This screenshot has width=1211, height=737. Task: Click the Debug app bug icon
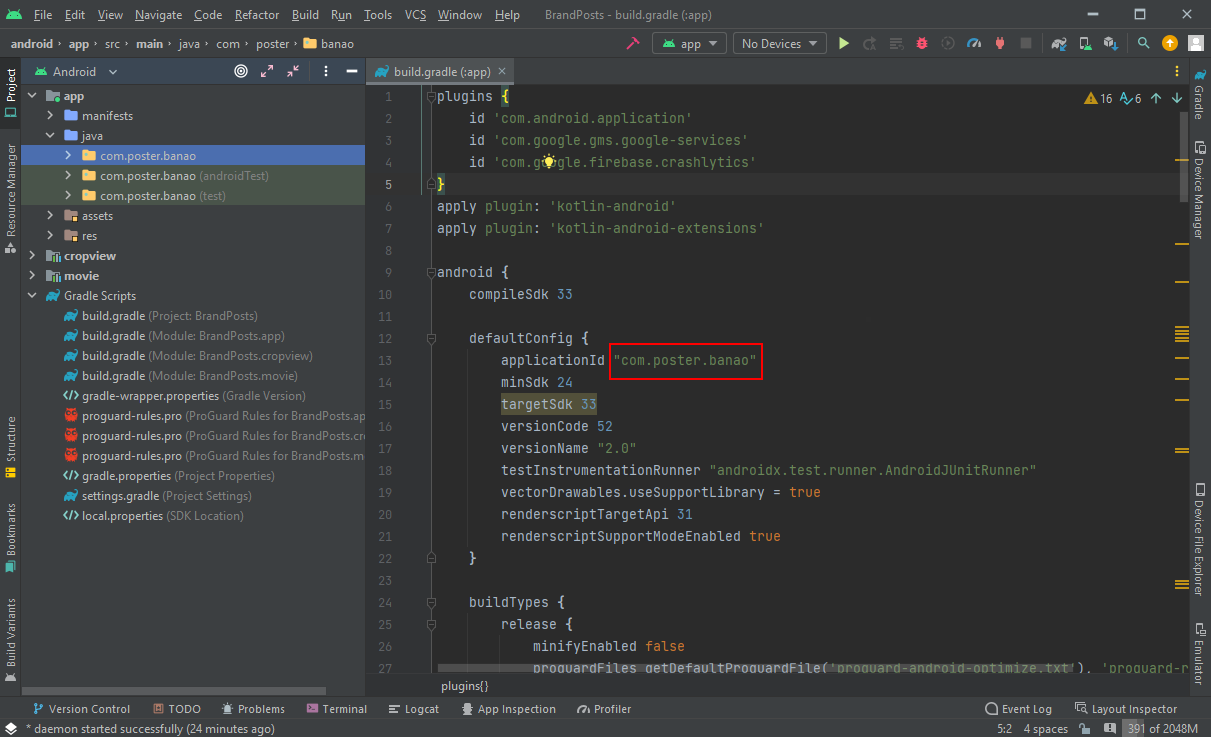[922, 44]
